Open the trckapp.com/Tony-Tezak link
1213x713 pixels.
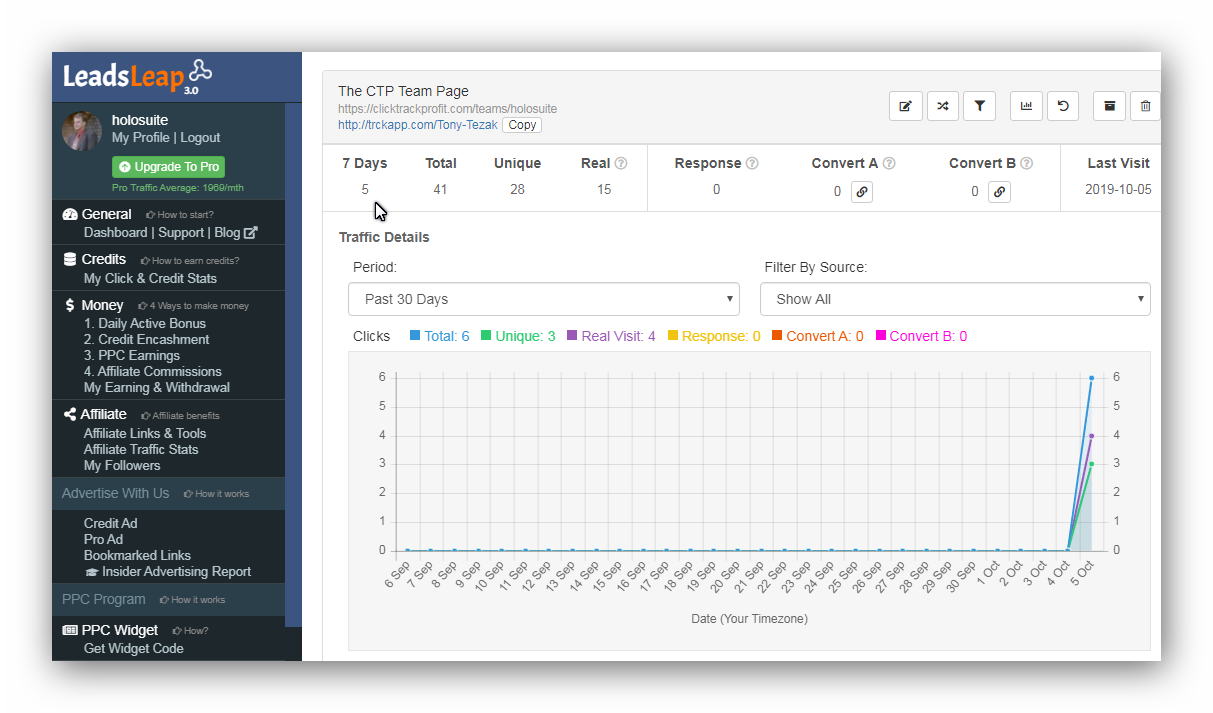(x=417, y=125)
